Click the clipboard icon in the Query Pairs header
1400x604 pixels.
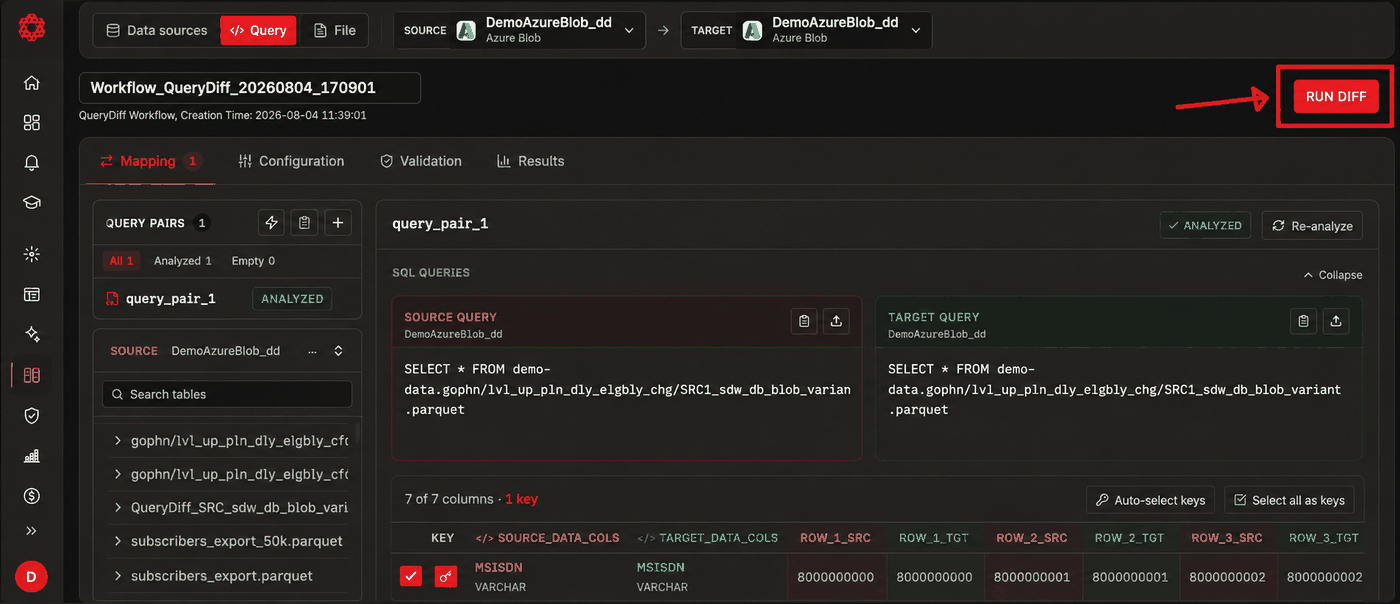[304, 223]
